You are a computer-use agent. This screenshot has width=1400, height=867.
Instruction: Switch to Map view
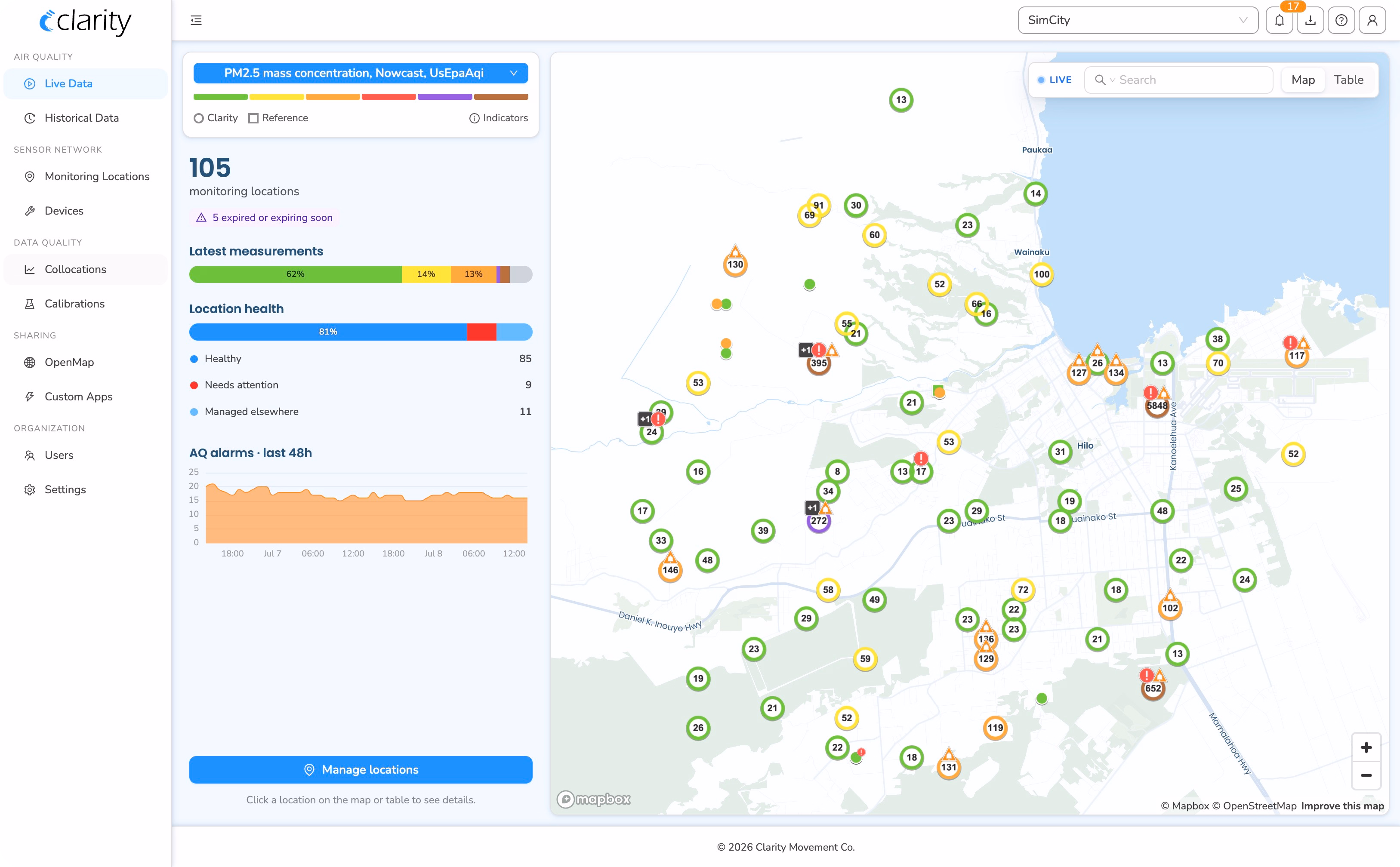(x=1303, y=80)
